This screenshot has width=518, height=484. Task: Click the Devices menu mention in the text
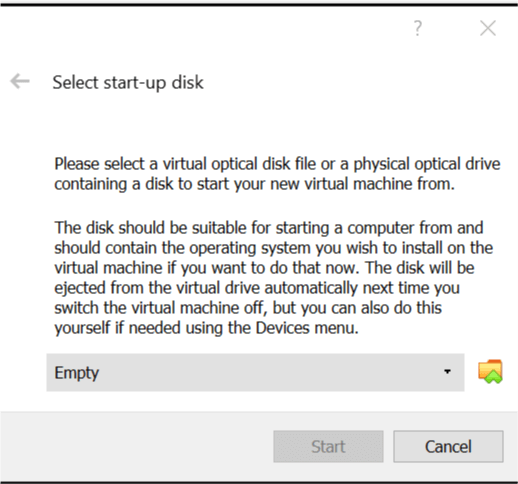click(307, 328)
